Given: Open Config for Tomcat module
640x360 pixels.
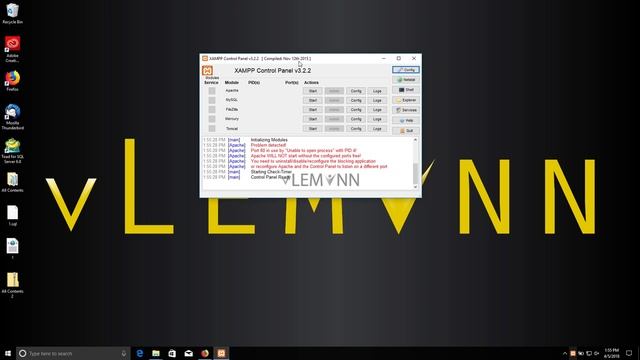Looking at the screenshot, I should click(356, 129).
